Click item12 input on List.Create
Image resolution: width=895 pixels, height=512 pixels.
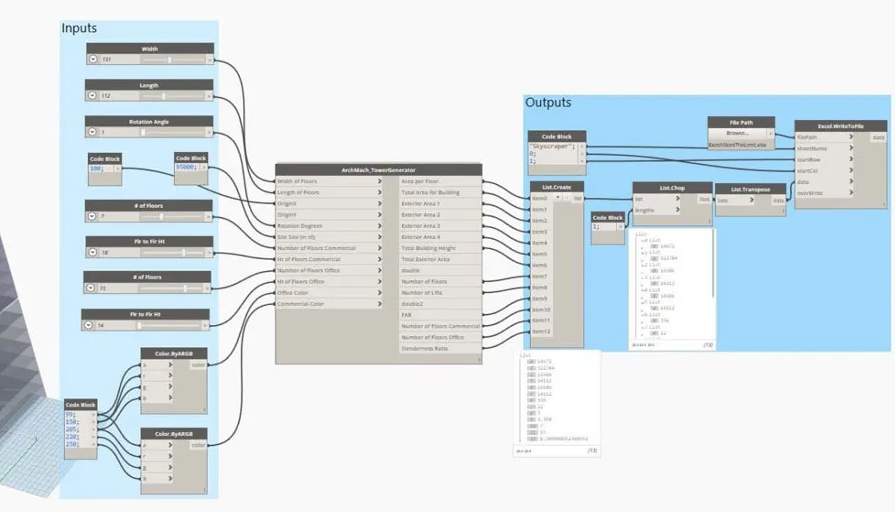click(x=541, y=331)
